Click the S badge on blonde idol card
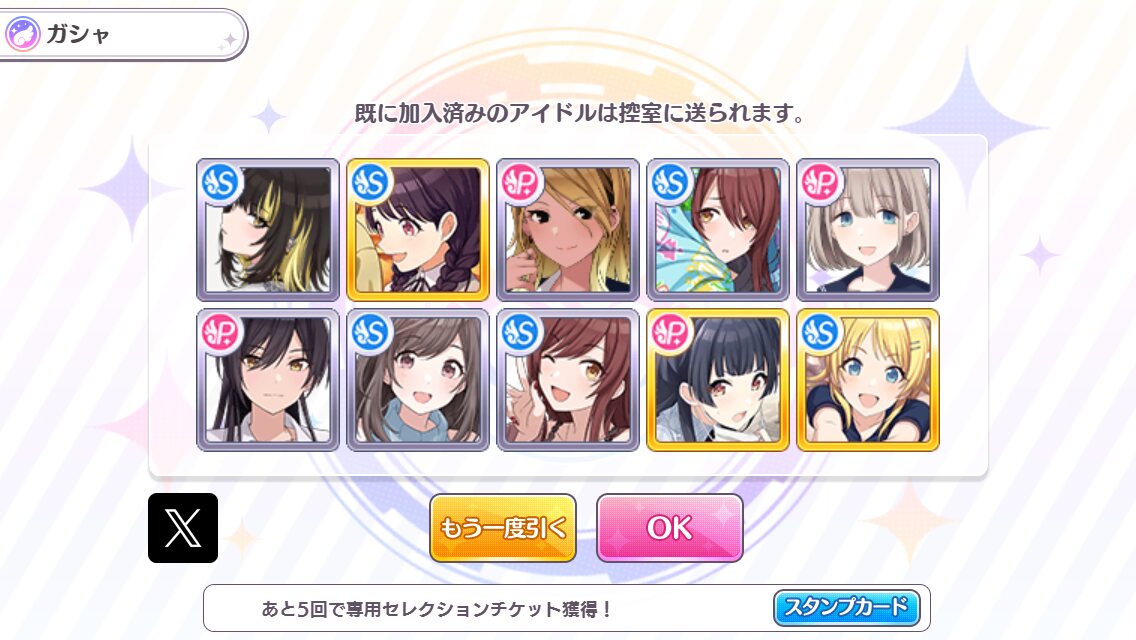 820,333
